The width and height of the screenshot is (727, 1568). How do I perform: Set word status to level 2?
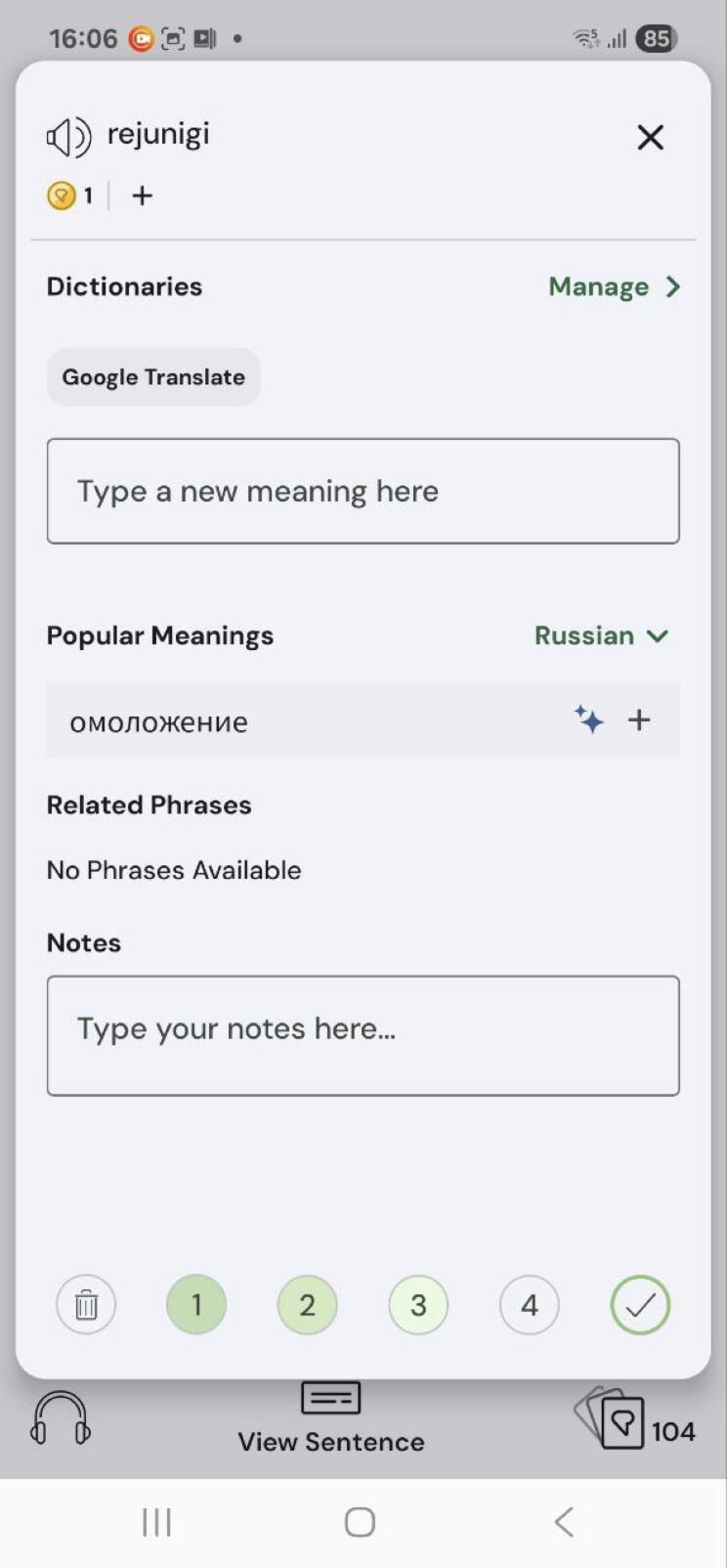click(307, 1304)
